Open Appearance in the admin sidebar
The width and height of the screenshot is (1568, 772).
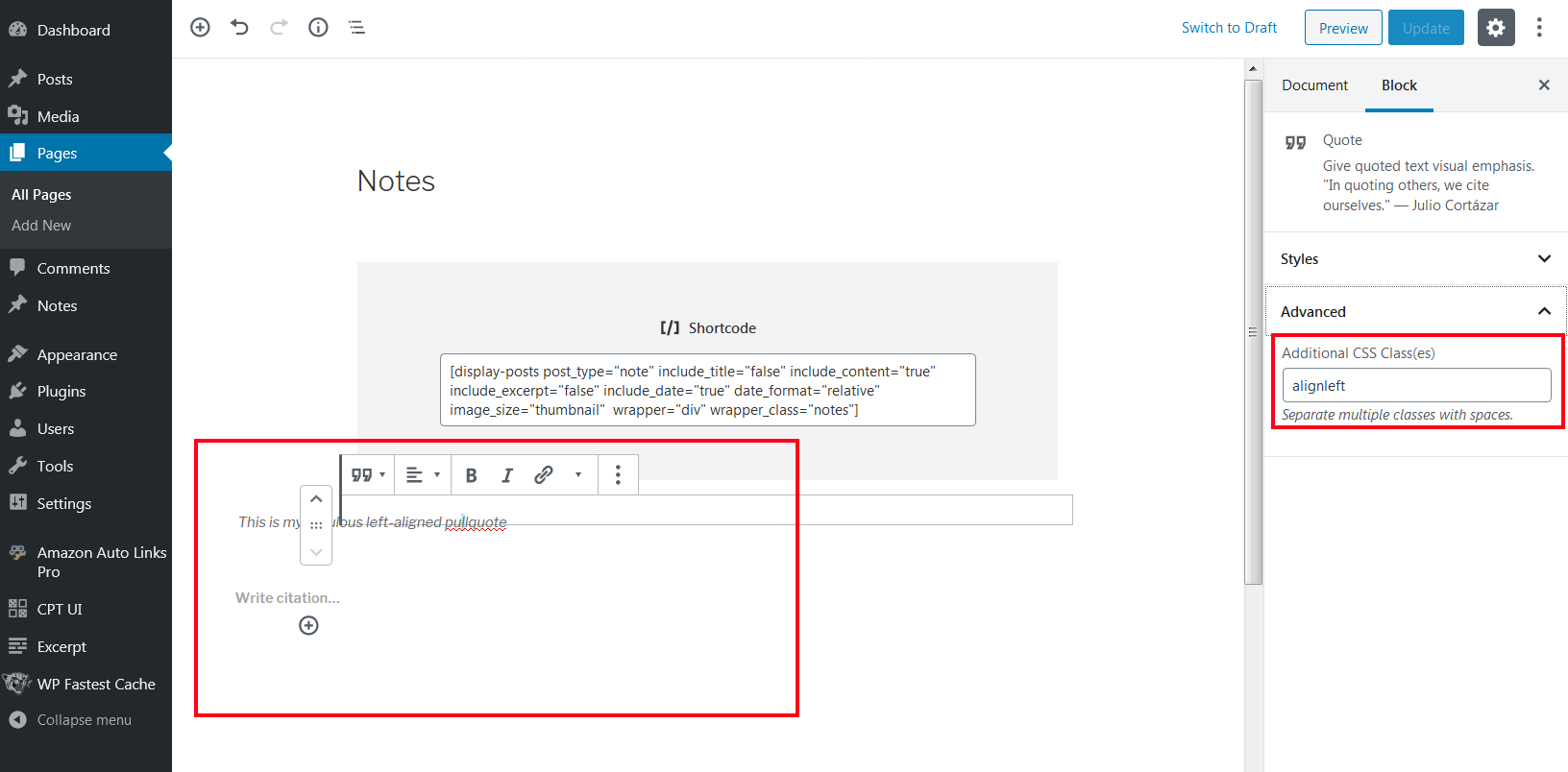(77, 355)
